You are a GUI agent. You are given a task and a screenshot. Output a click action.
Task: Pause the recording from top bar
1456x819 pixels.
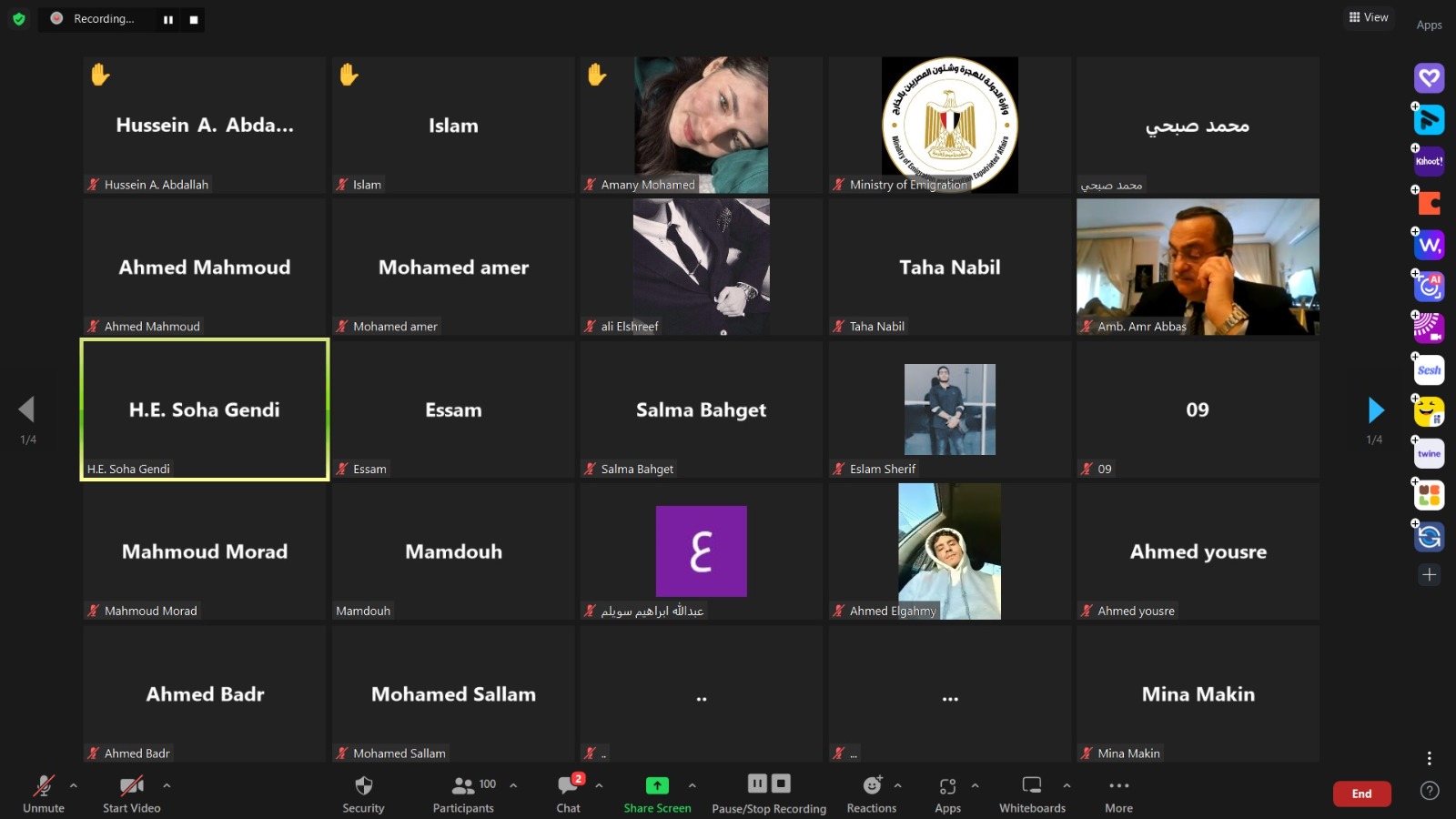tap(168, 19)
